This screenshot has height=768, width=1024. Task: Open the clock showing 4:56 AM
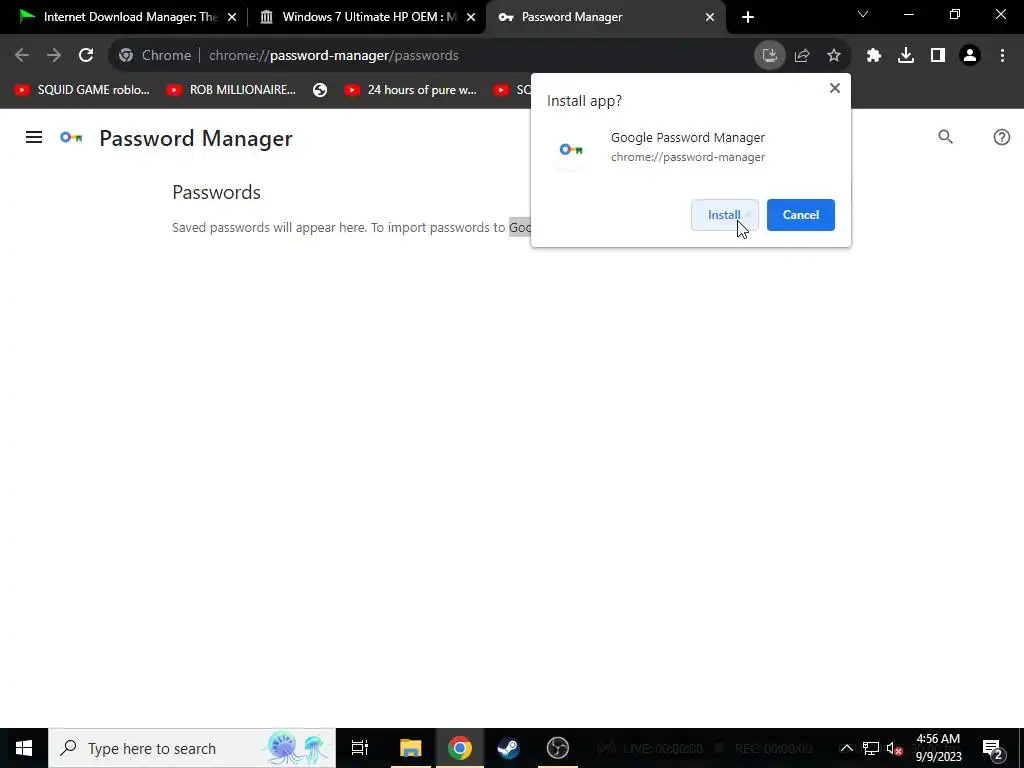(938, 748)
